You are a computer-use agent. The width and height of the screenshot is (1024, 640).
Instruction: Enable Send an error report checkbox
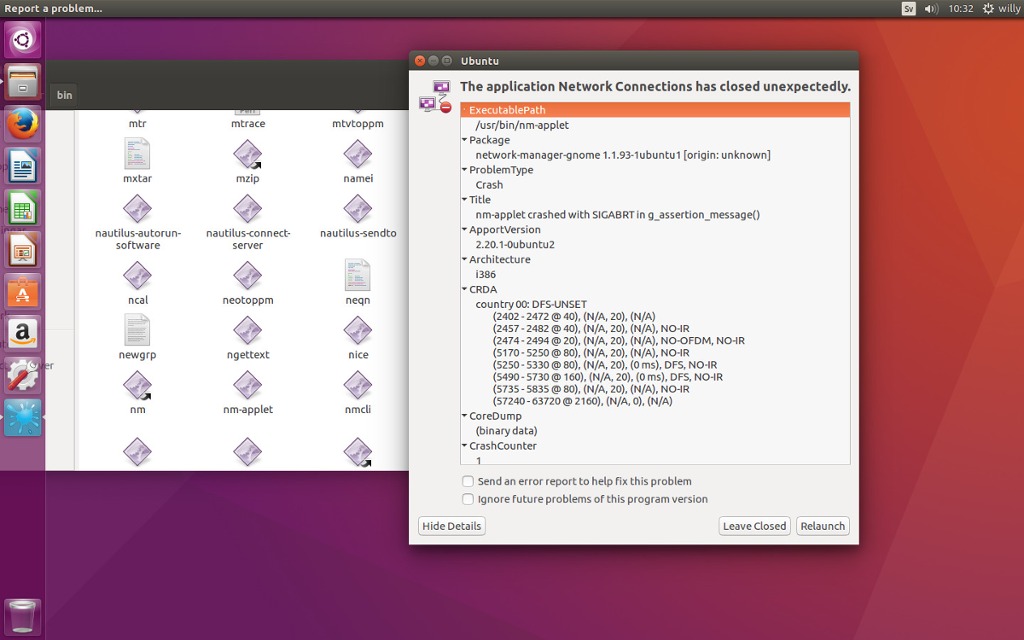coord(468,481)
